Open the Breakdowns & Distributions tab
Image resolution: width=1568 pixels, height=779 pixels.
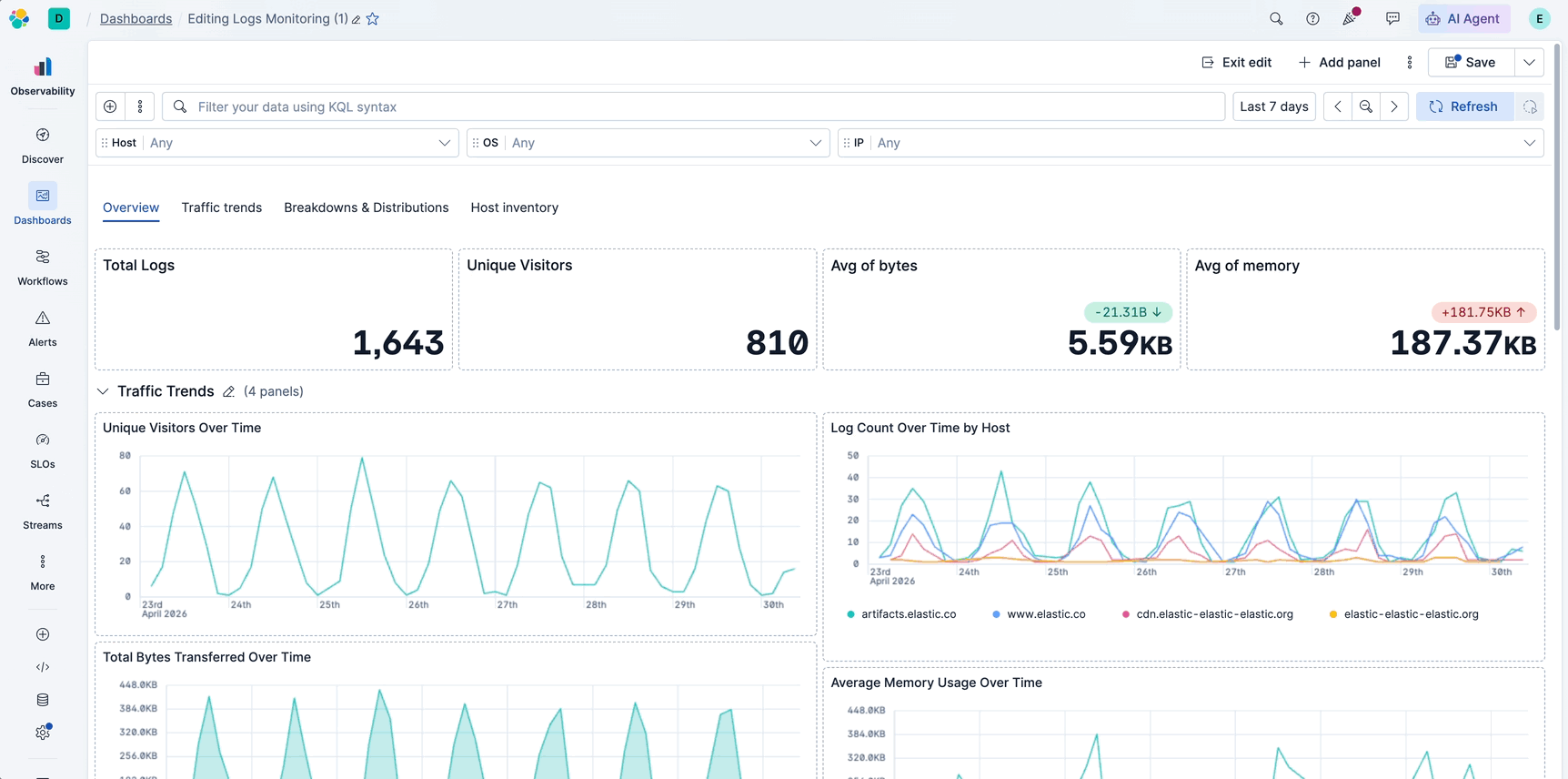pyautogui.click(x=367, y=207)
